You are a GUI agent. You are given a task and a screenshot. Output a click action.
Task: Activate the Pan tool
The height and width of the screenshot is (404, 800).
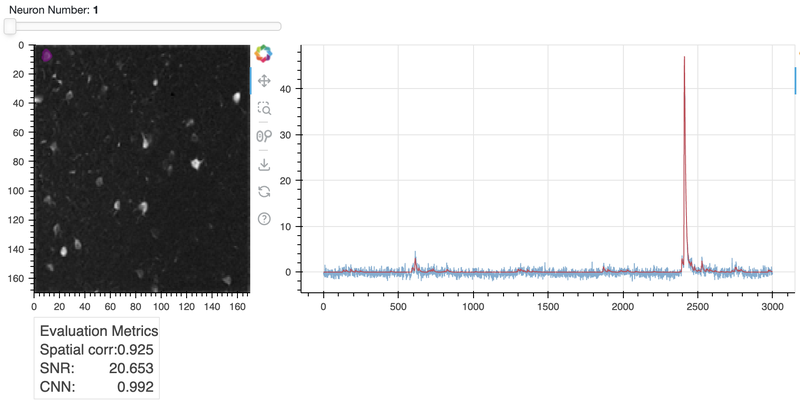click(264, 81)
